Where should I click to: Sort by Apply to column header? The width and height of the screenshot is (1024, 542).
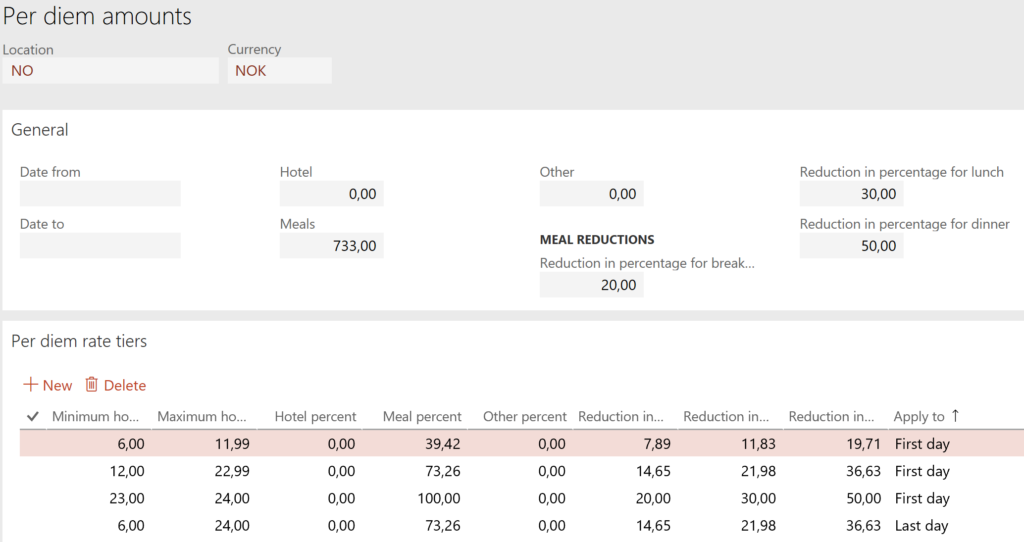click(x=919, y=416)
